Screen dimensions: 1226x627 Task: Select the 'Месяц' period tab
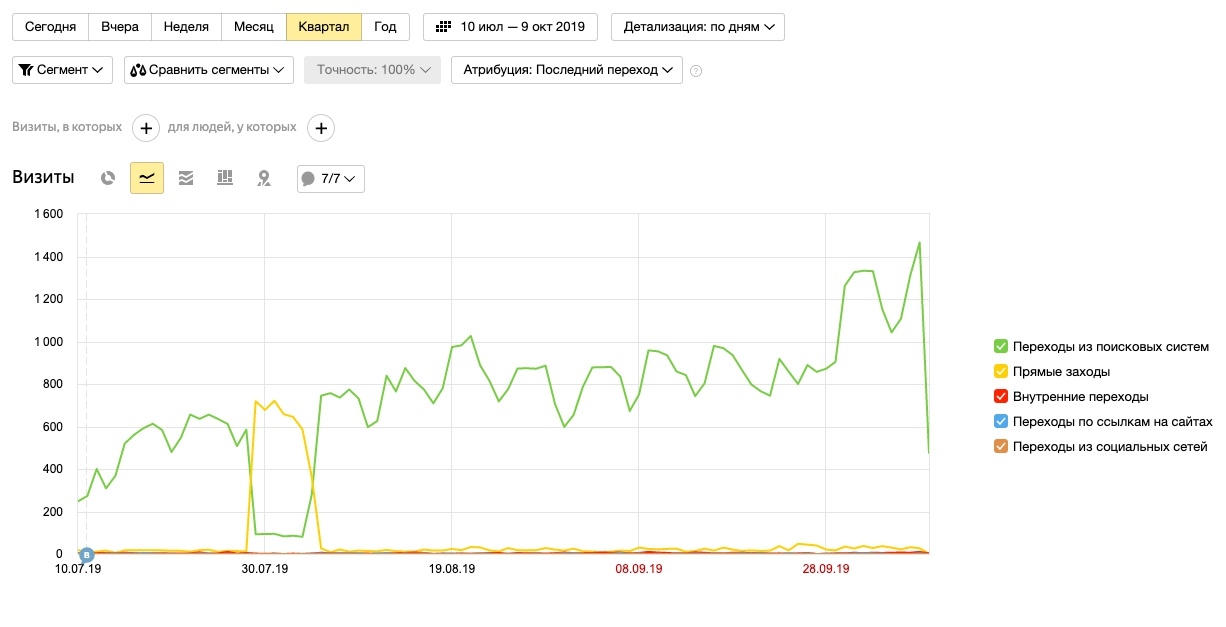pos(254,27)
